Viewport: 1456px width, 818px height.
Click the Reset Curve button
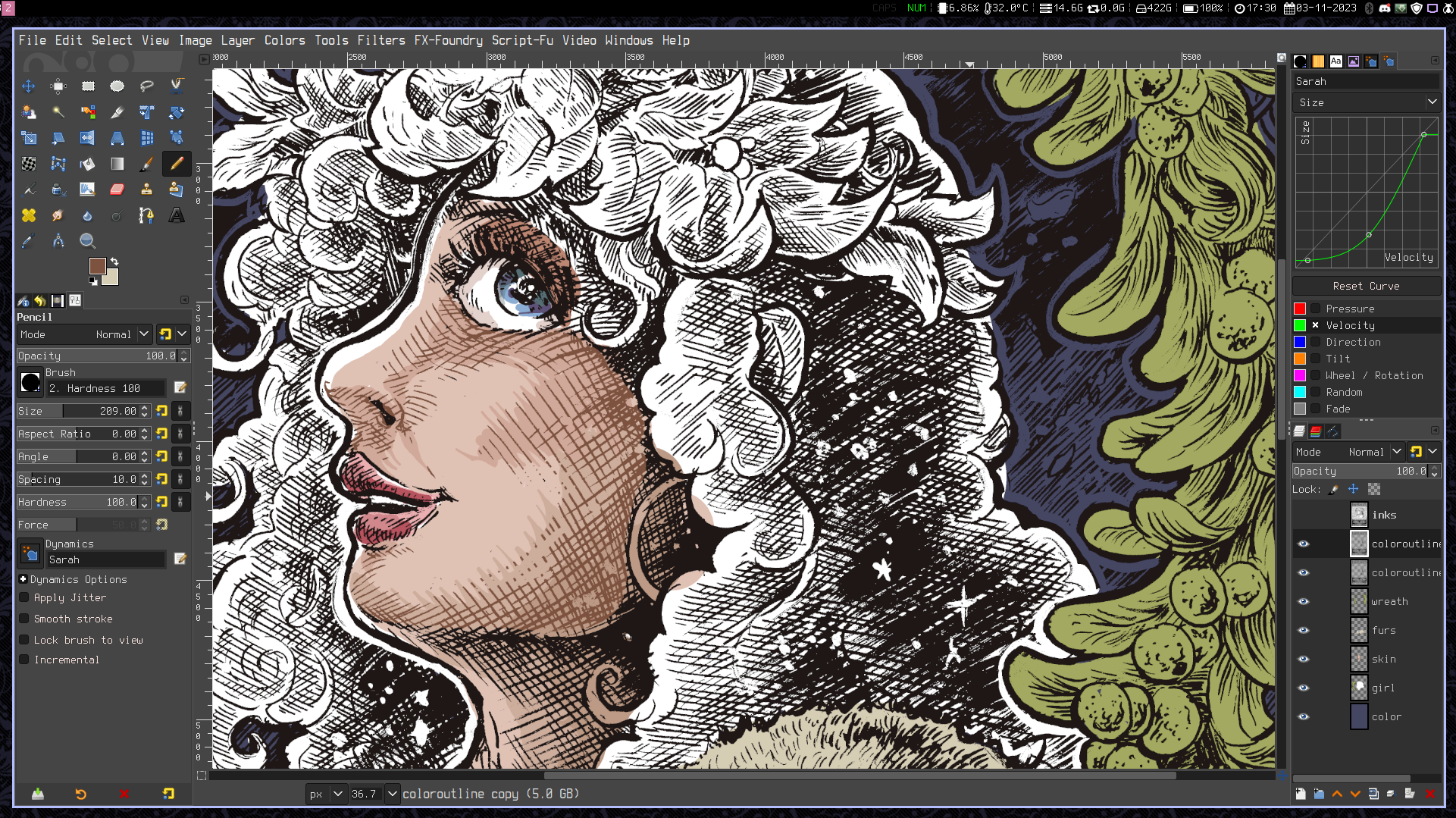tap(1366, 286)
